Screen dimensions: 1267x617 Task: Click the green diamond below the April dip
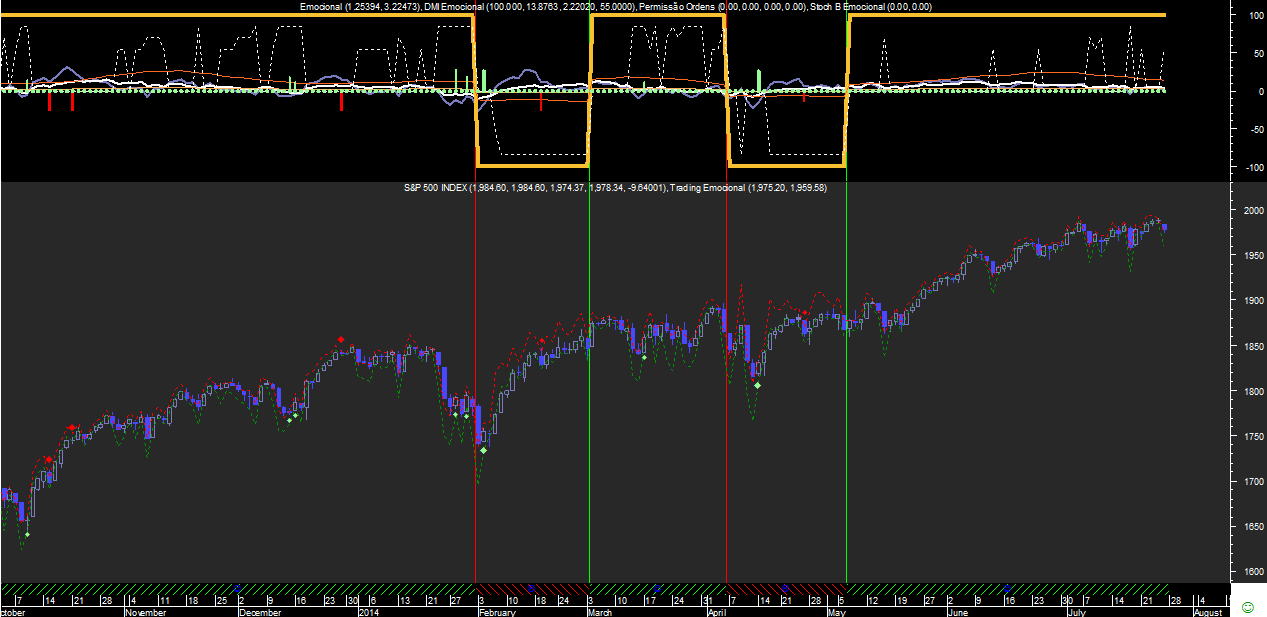(757, 385)
